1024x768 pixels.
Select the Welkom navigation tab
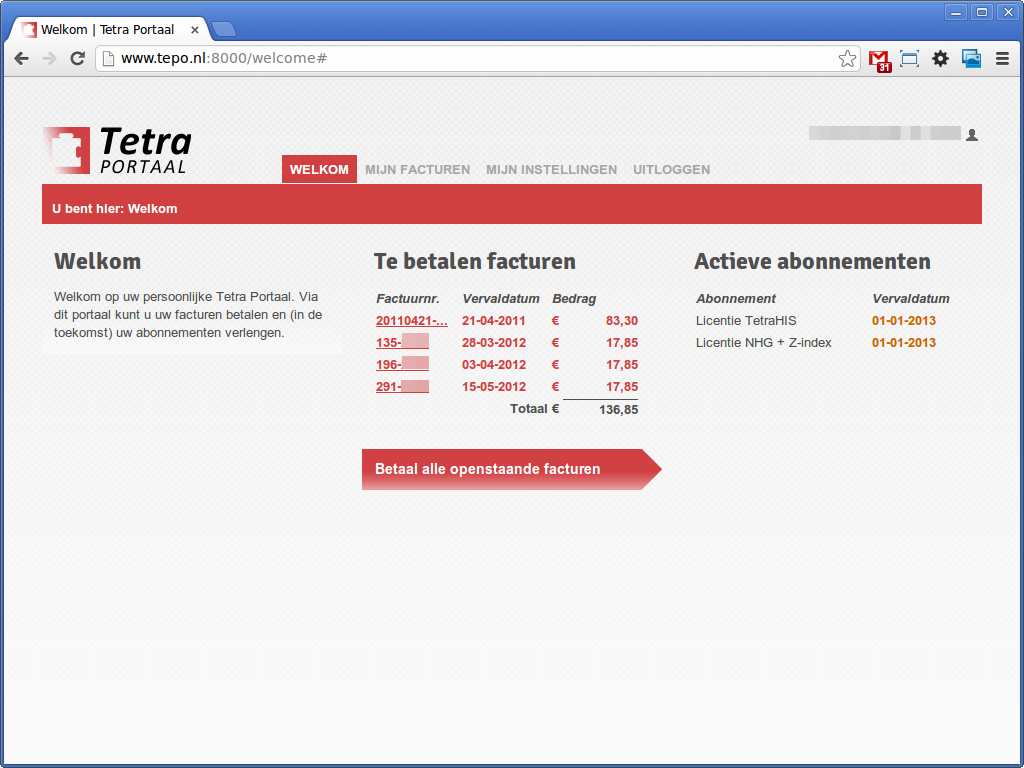(319, 170)
